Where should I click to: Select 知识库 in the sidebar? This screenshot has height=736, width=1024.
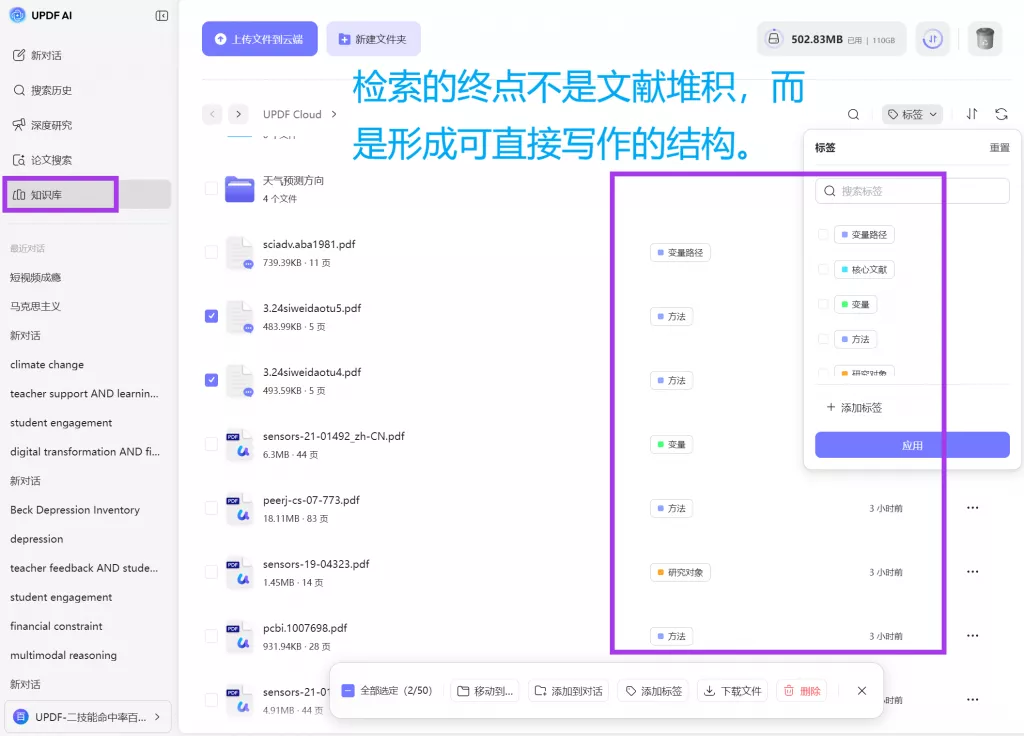(60, 194)
